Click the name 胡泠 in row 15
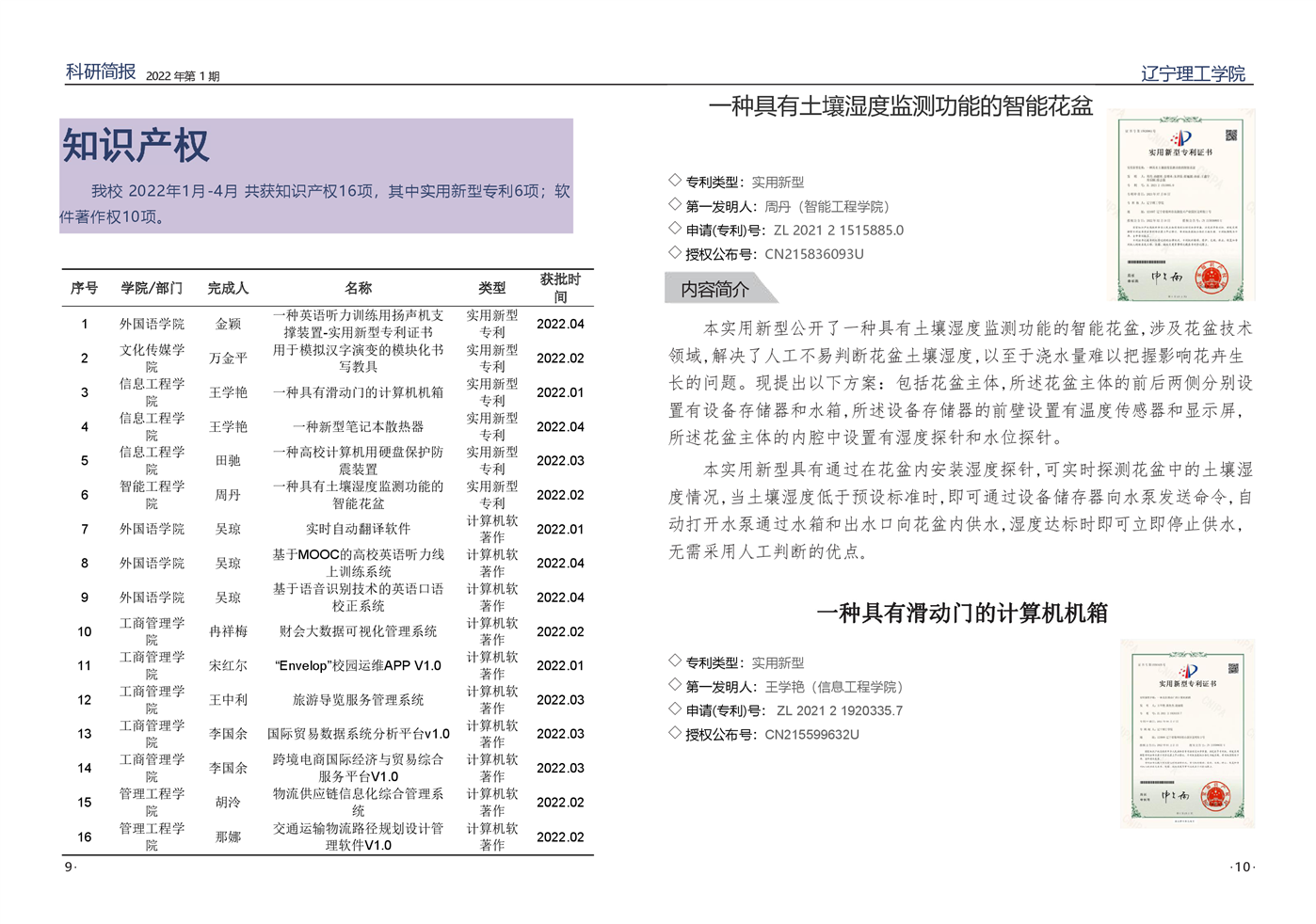1316x924 pixels. click(228, 803)
